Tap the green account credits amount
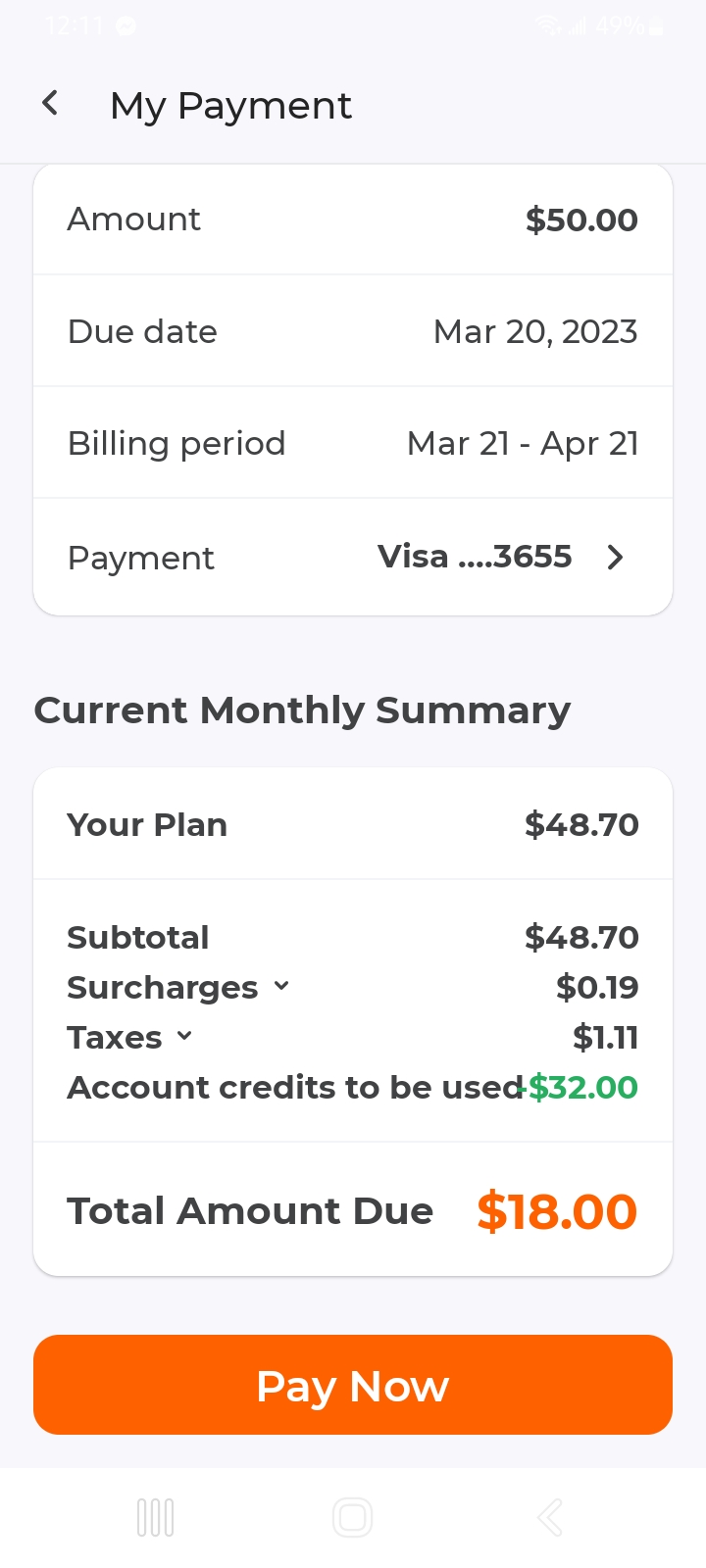 click(583, 1087)
